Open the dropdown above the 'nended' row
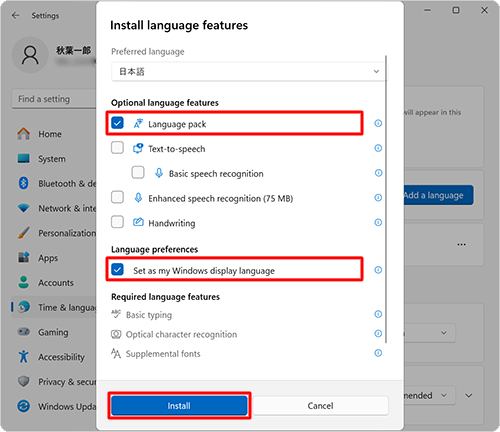Screen dimensions: 500x432 tap(430, 333)
